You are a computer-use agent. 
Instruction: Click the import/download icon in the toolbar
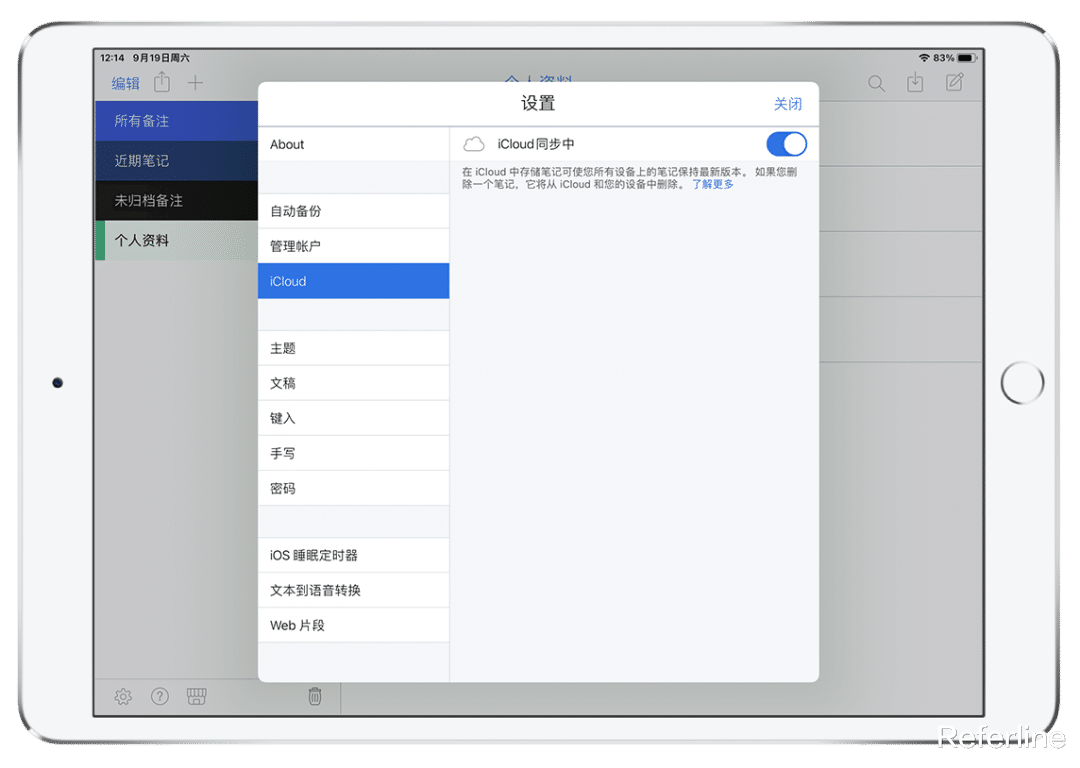[915, 84]
